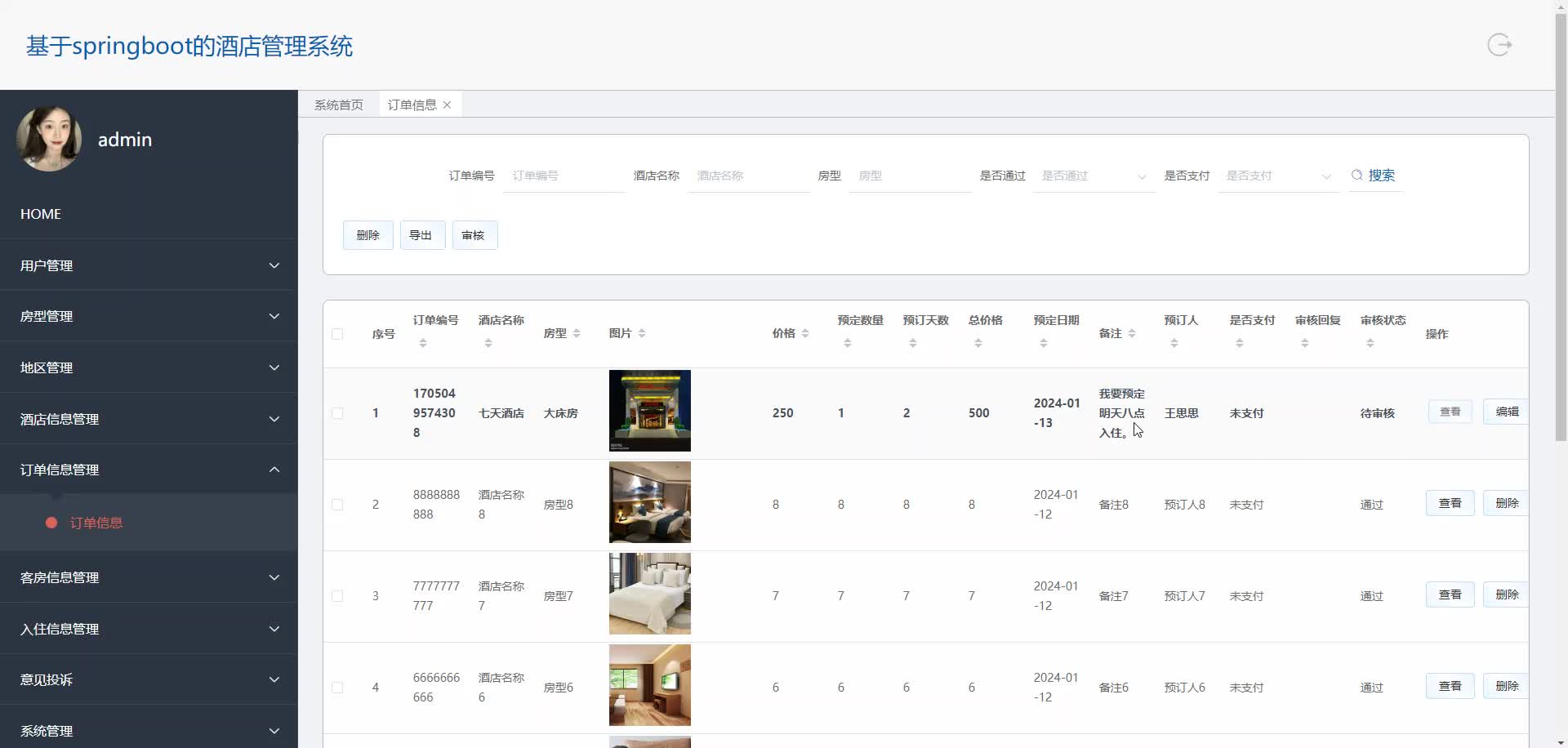Sort table by 酒店名称 column arrows
Screen dimensions: 1568x748
pyautogui.click(x=488, y=344)
